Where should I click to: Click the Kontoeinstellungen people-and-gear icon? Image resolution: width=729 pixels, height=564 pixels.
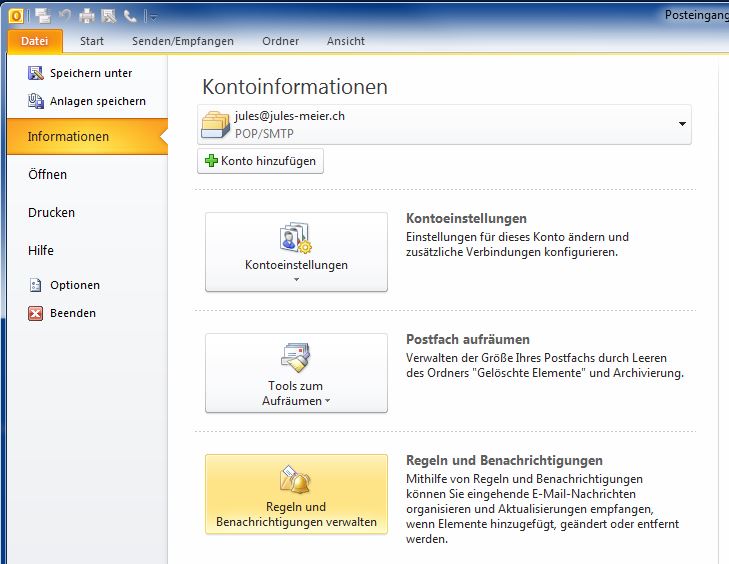(x=296, y=238)
